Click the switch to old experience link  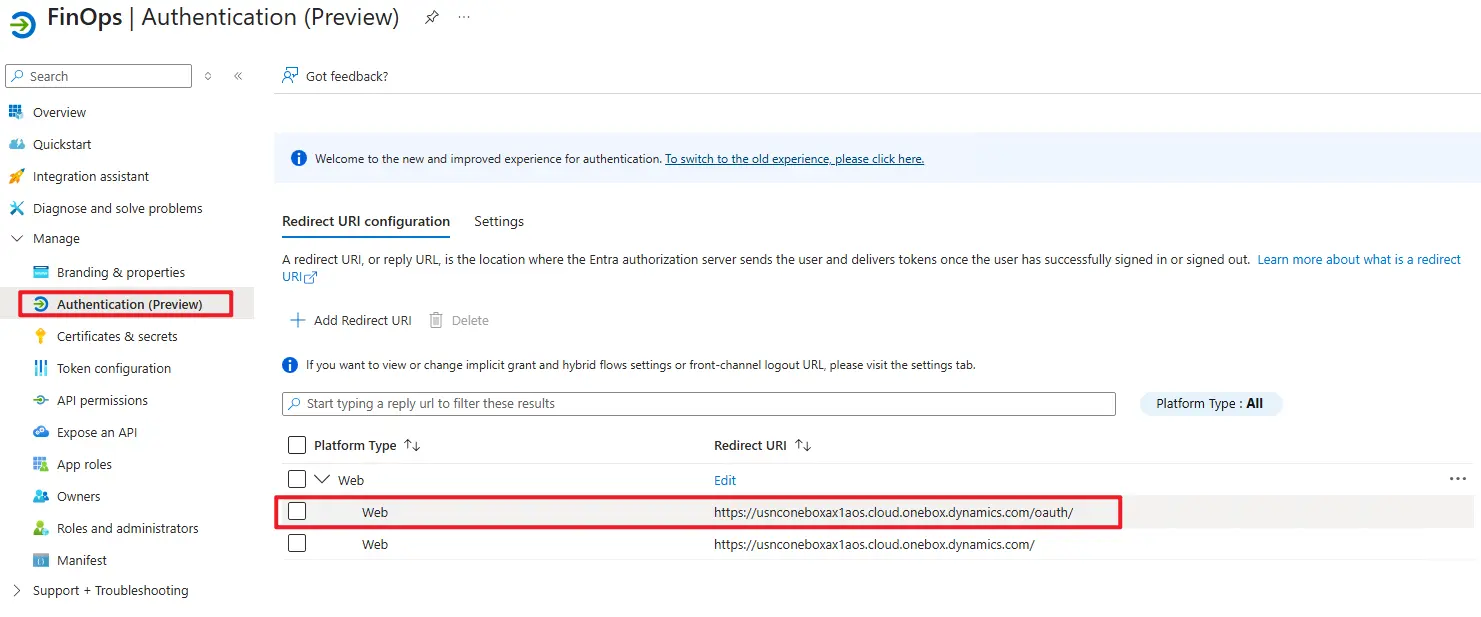click(794, 159)
